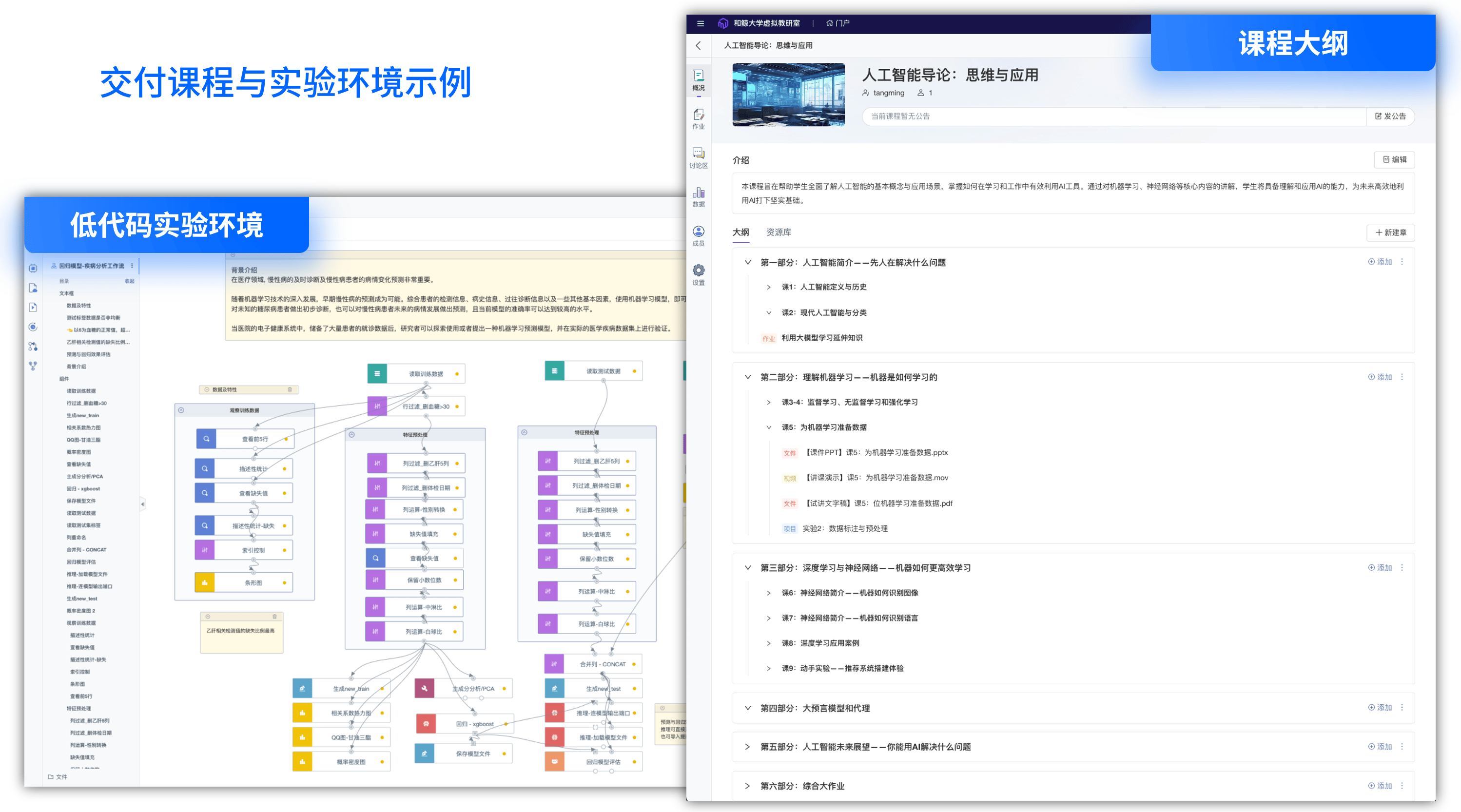The width and height of the screenshot is (1461, 812).
Task: Expand 第五部分：人工智能未来展望 section
Action: [x=747, y=747]
